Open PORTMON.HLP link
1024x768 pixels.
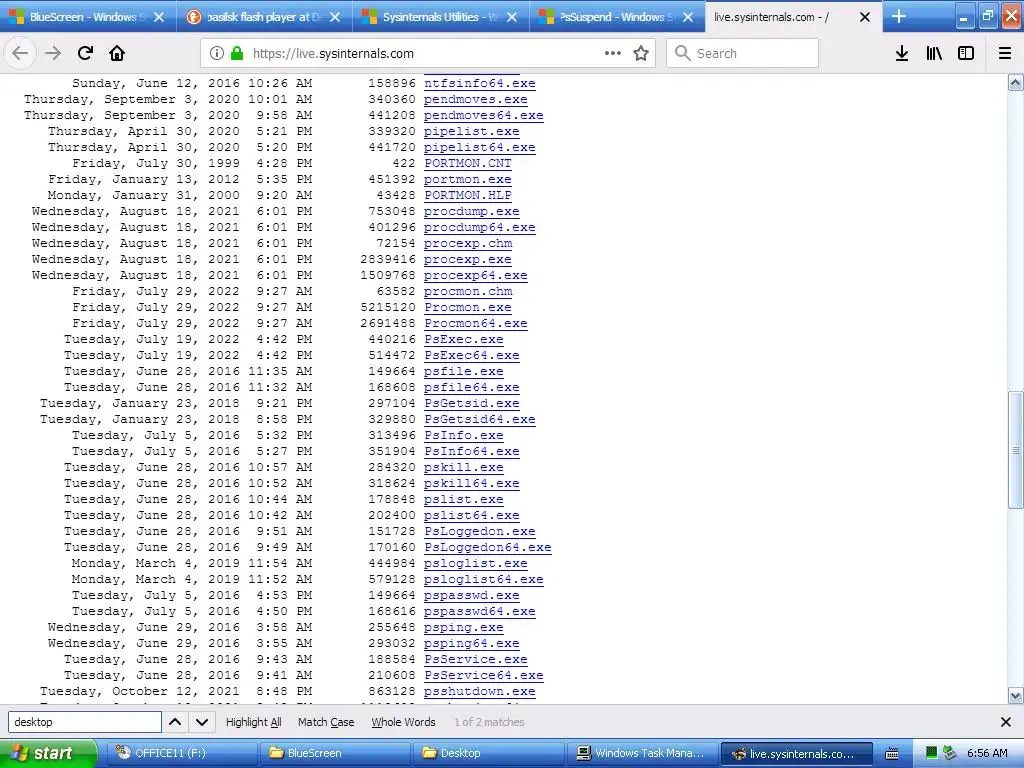468,195
